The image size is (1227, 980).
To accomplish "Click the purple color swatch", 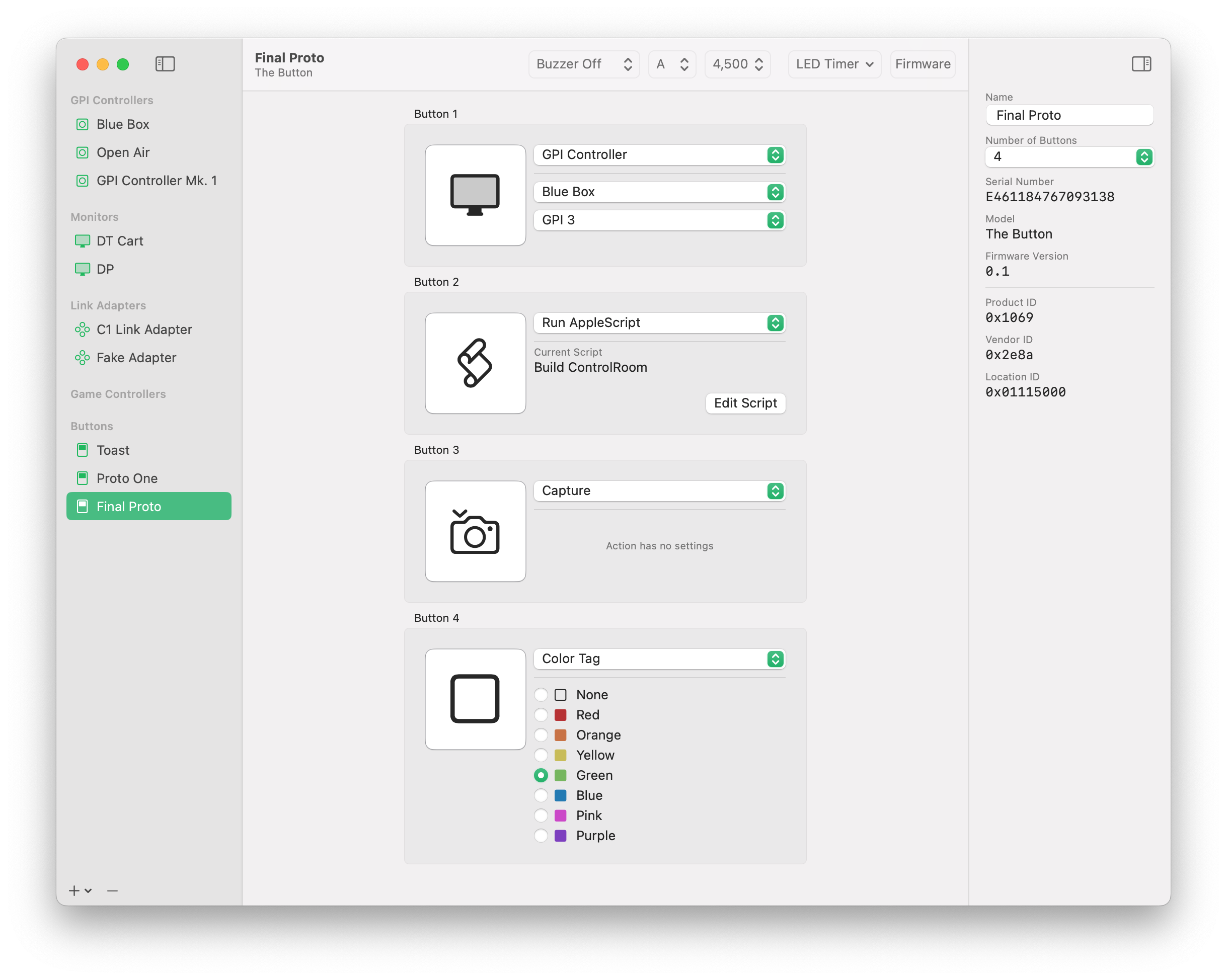I will click(x=561, y=836).
